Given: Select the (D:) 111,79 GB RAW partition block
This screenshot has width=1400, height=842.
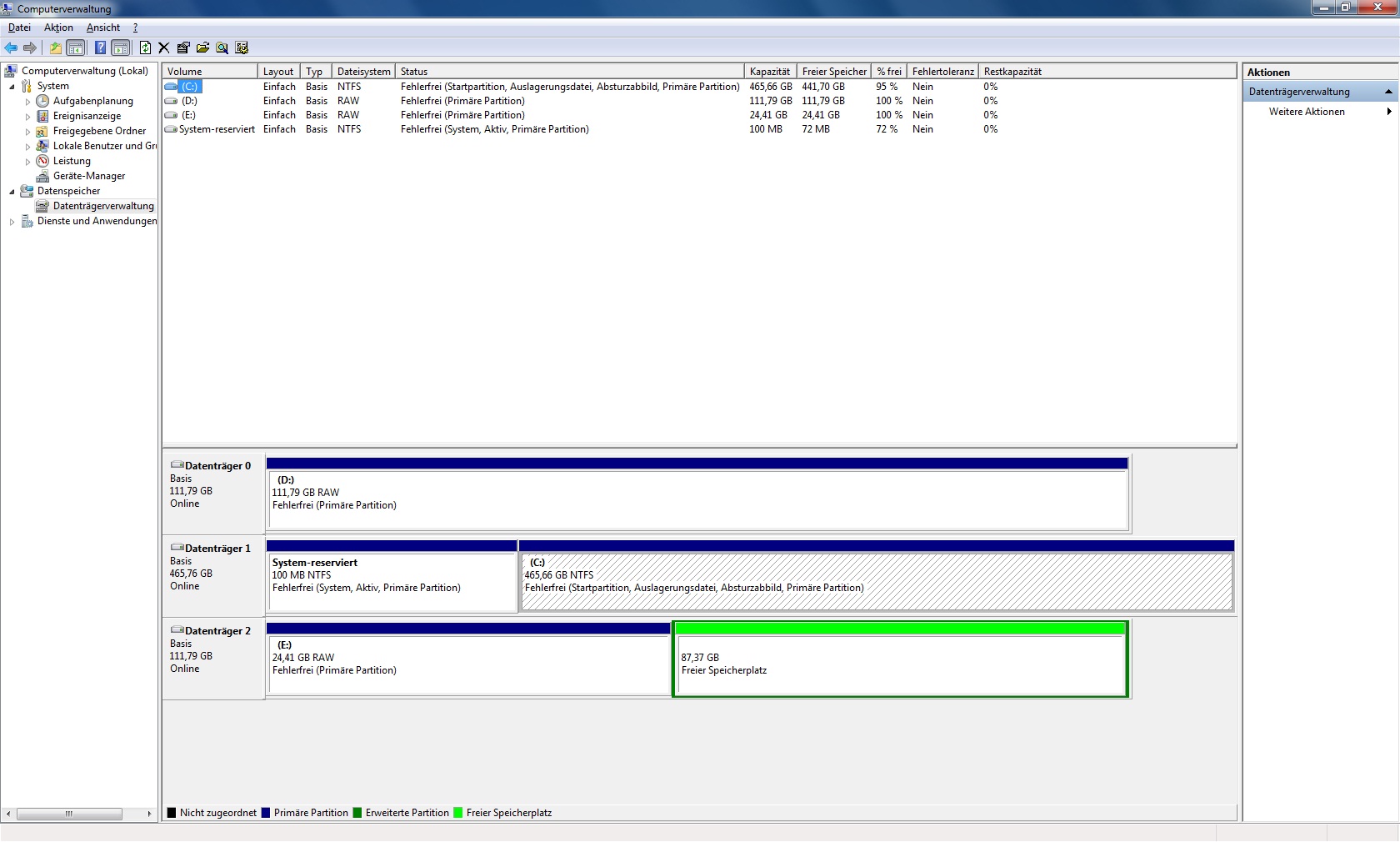Looking at the screenshot, I should pyautogui.click(x=697, y=494).
